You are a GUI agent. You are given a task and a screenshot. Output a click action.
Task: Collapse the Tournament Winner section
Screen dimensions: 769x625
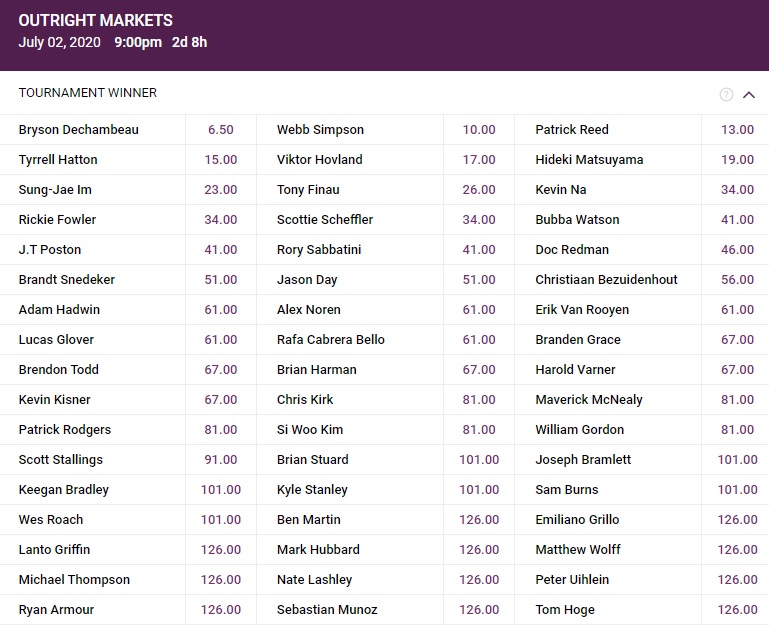pos(748,95)
